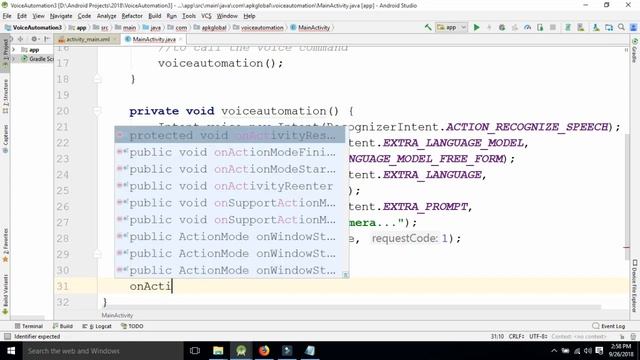Screen dimensions: 640x360
Task: Toggle the Project tool window tab
Action: tap(5, 53)
